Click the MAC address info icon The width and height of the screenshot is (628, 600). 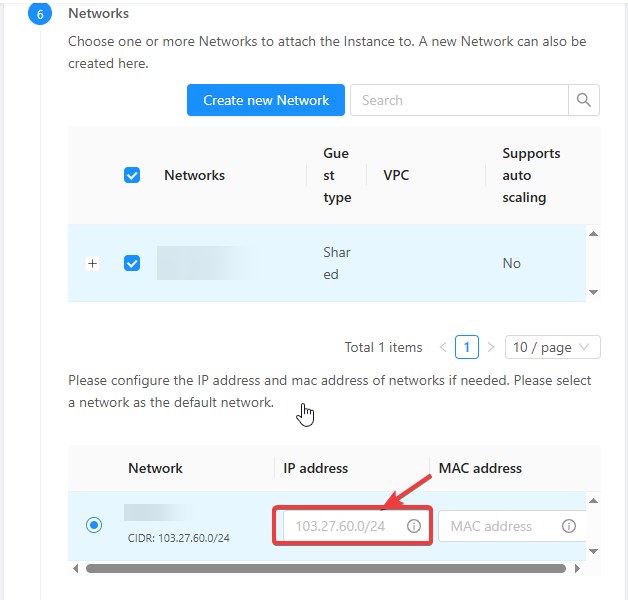pos(569,526)
